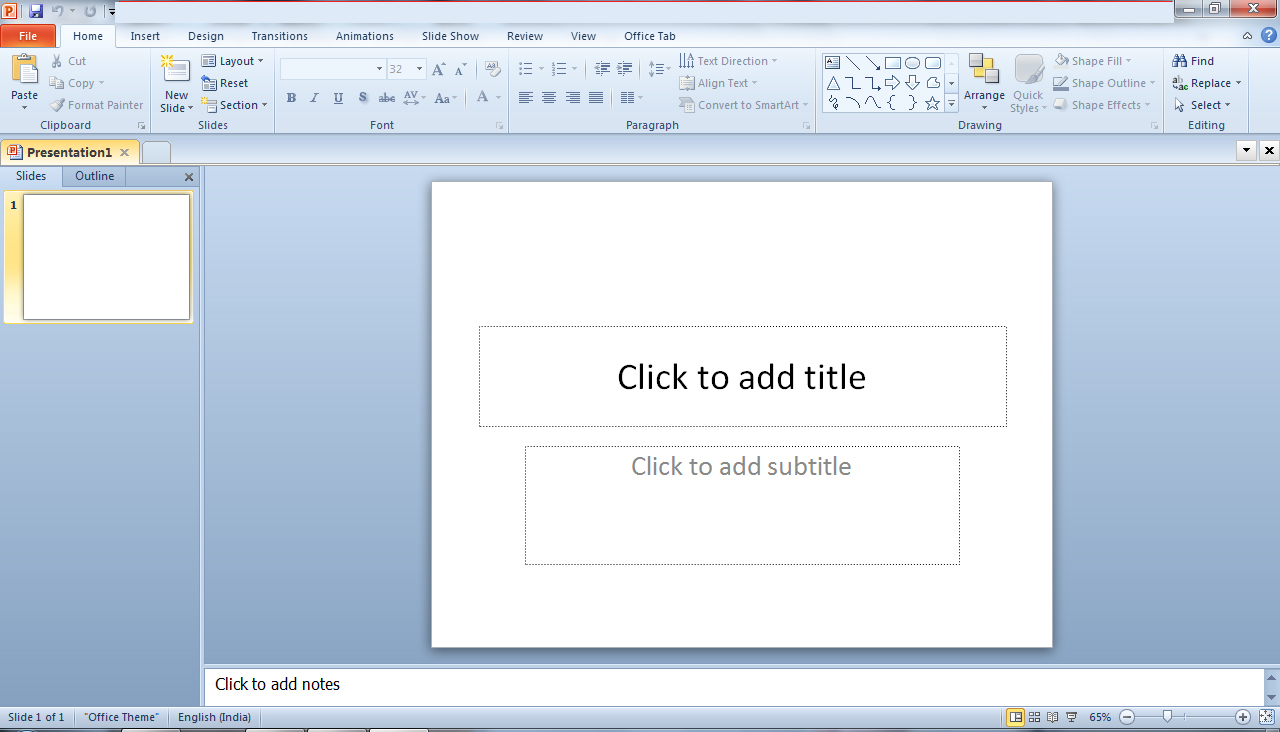The width and height of the screenshot is (1280, 732).
Task: Toggle Underline formatting
Action: click(x=338, y=98)
